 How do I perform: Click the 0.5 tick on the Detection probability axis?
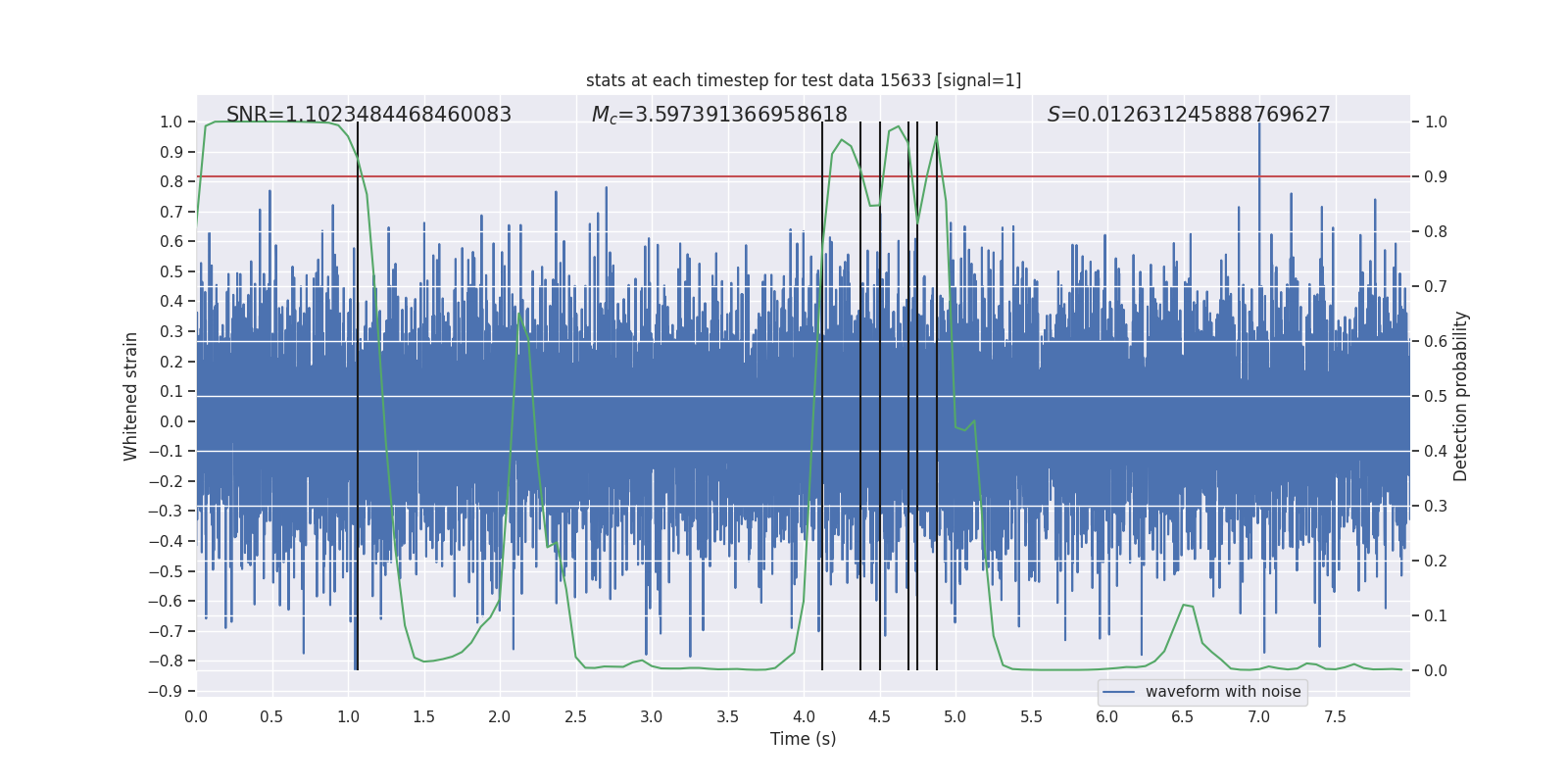(1436, 396)
